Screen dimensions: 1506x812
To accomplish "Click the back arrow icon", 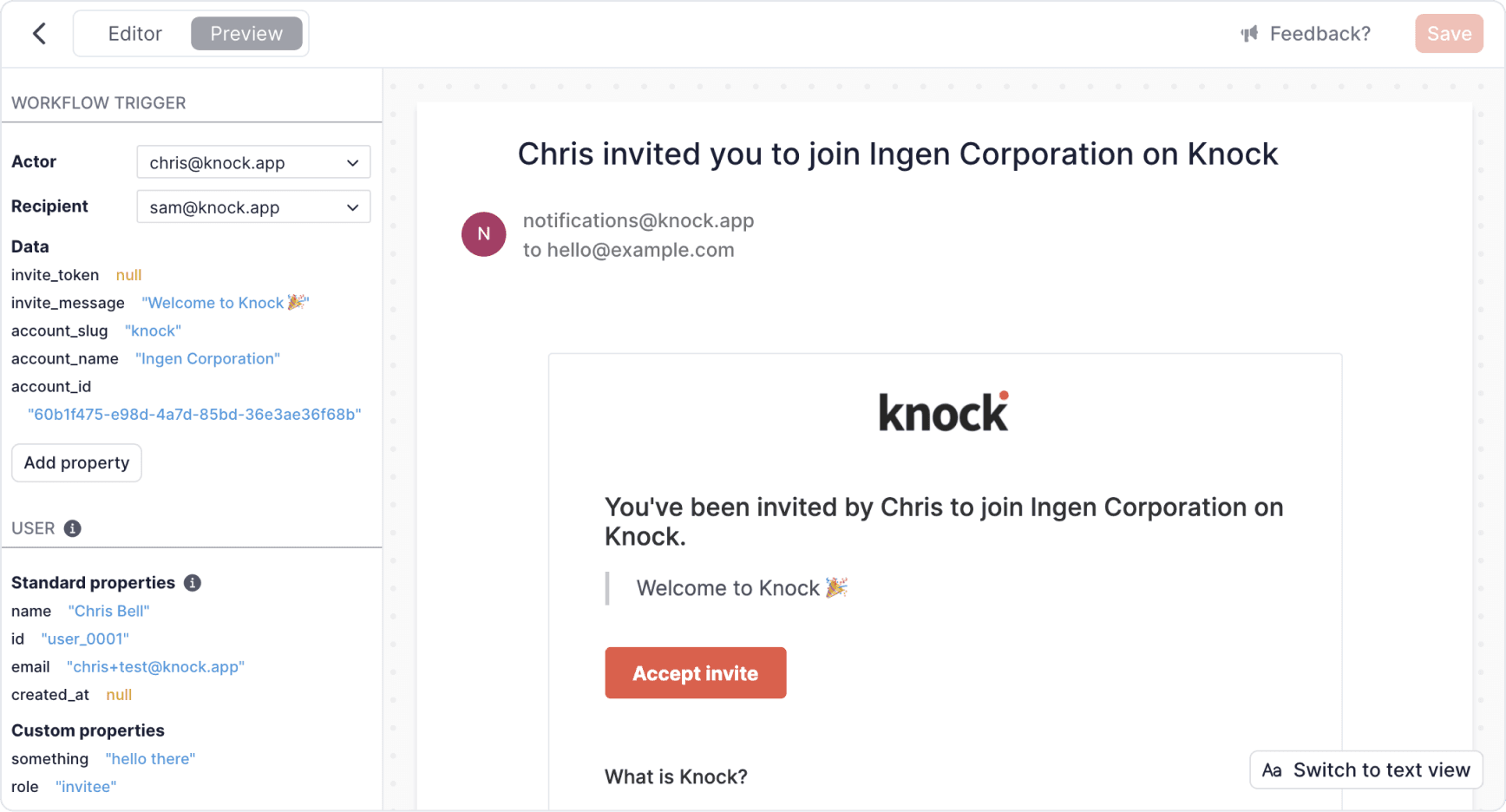I will coord(39,34).
